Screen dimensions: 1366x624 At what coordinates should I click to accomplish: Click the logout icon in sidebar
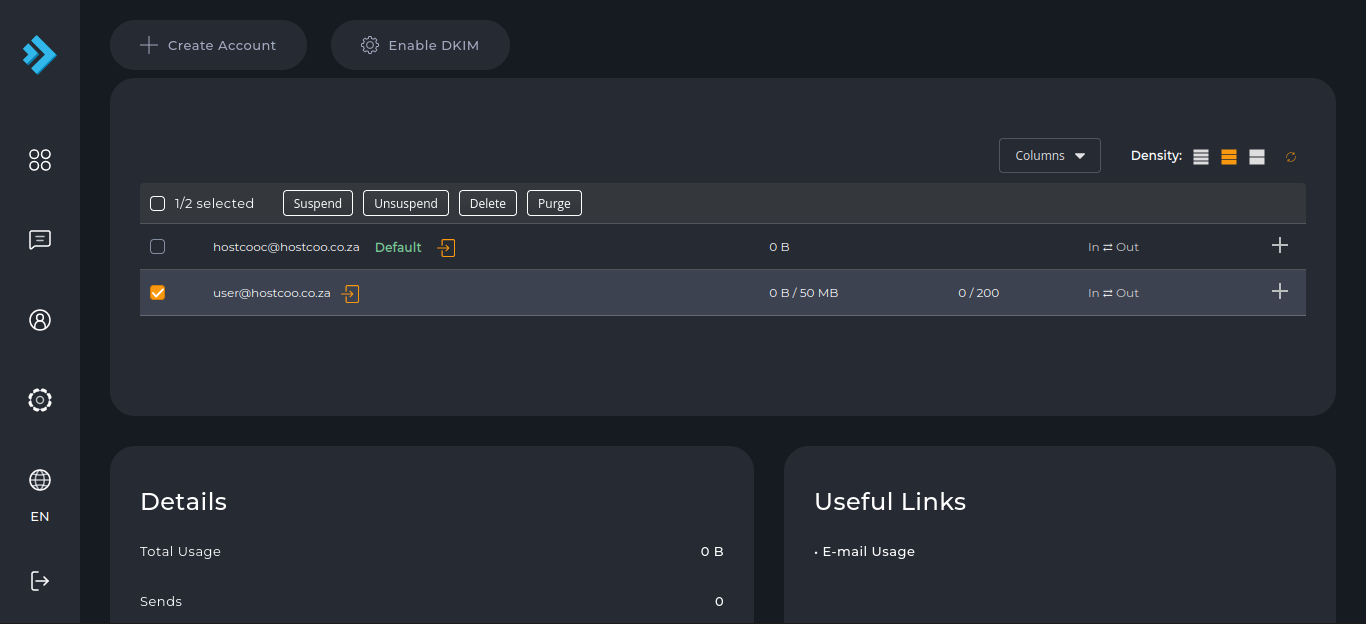coord(40,581)
